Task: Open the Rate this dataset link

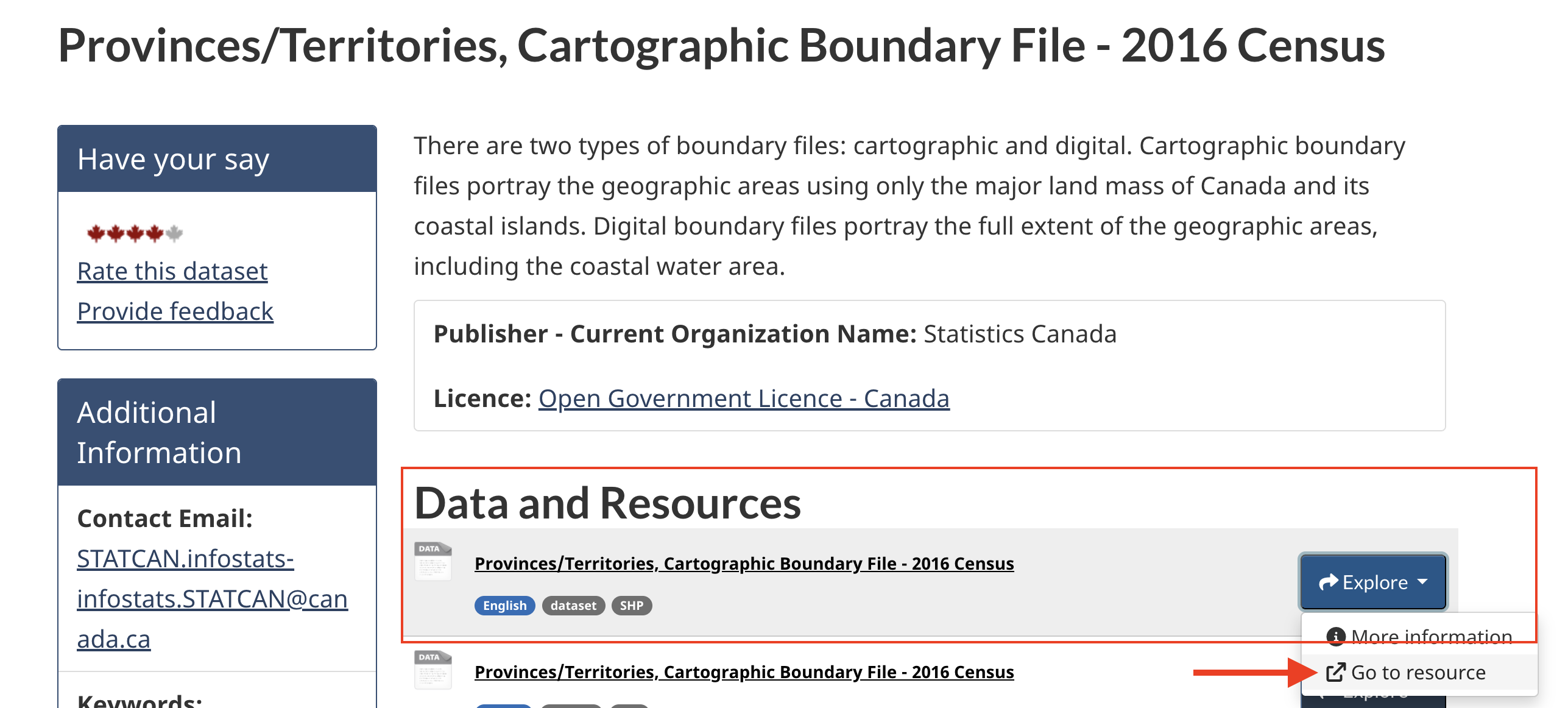Action: 172,271
